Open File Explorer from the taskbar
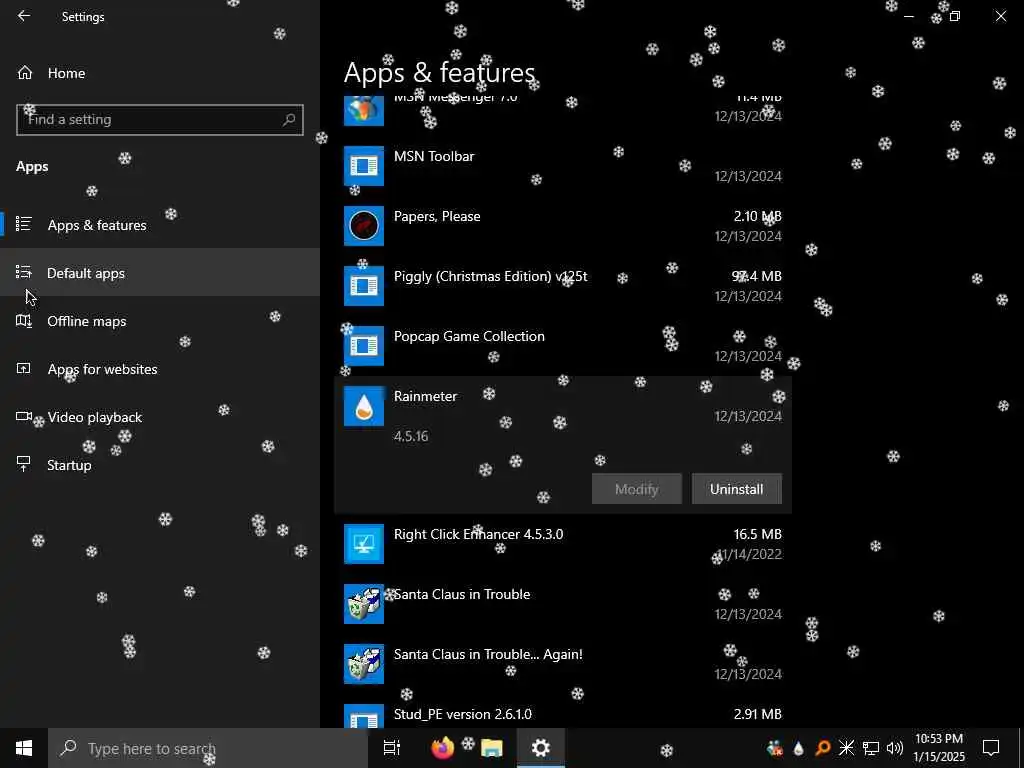The width and height of the screenshot is (1024, 768). click(492, 748)
